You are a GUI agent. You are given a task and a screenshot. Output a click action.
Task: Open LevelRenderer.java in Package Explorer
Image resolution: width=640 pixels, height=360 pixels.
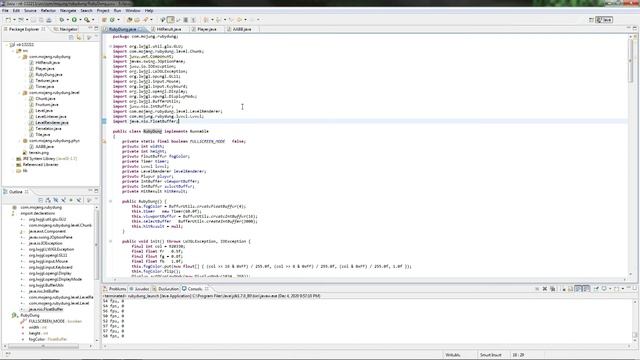tap(52, 122)
